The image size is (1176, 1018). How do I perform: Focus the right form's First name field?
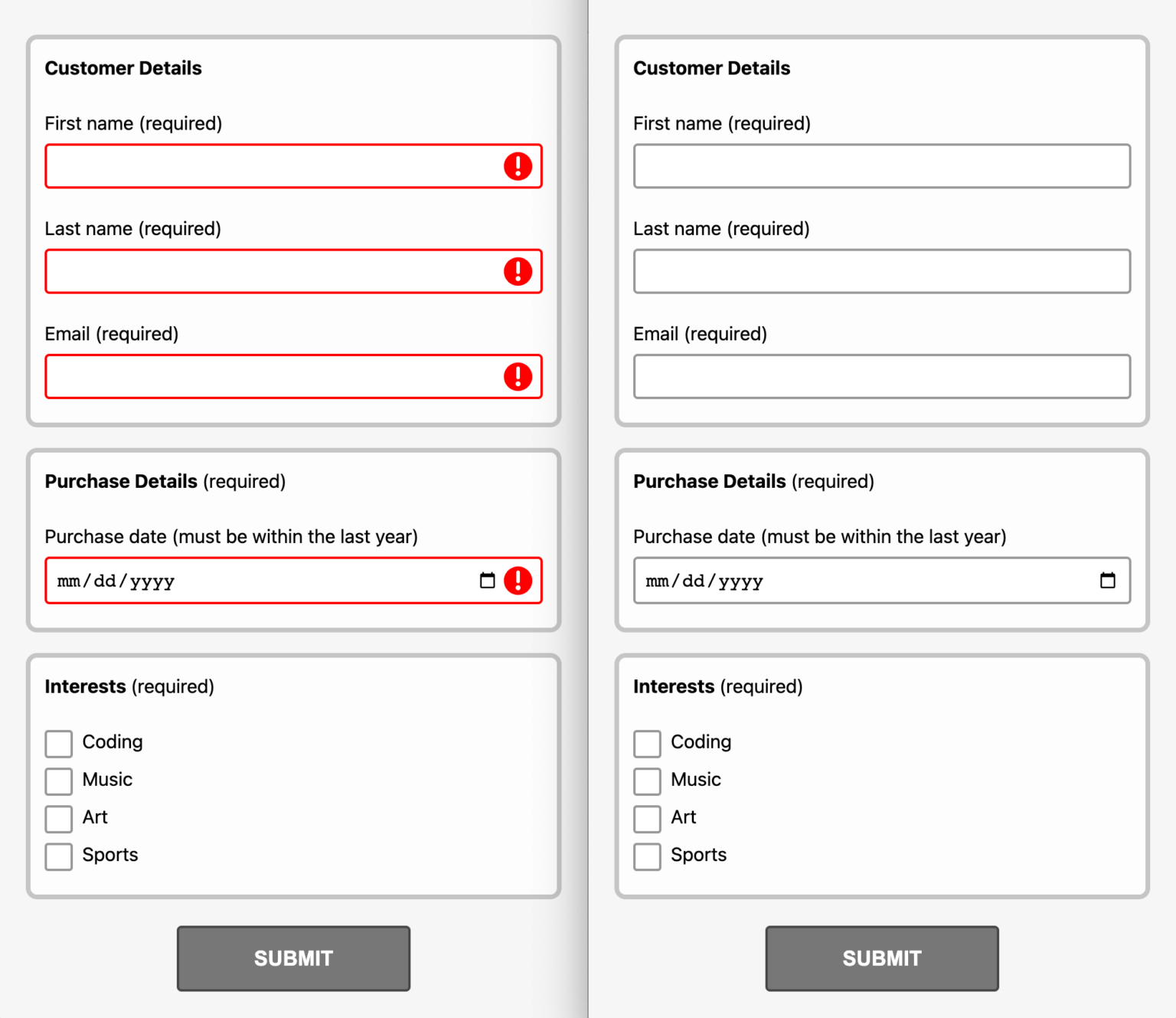(881, 166)
